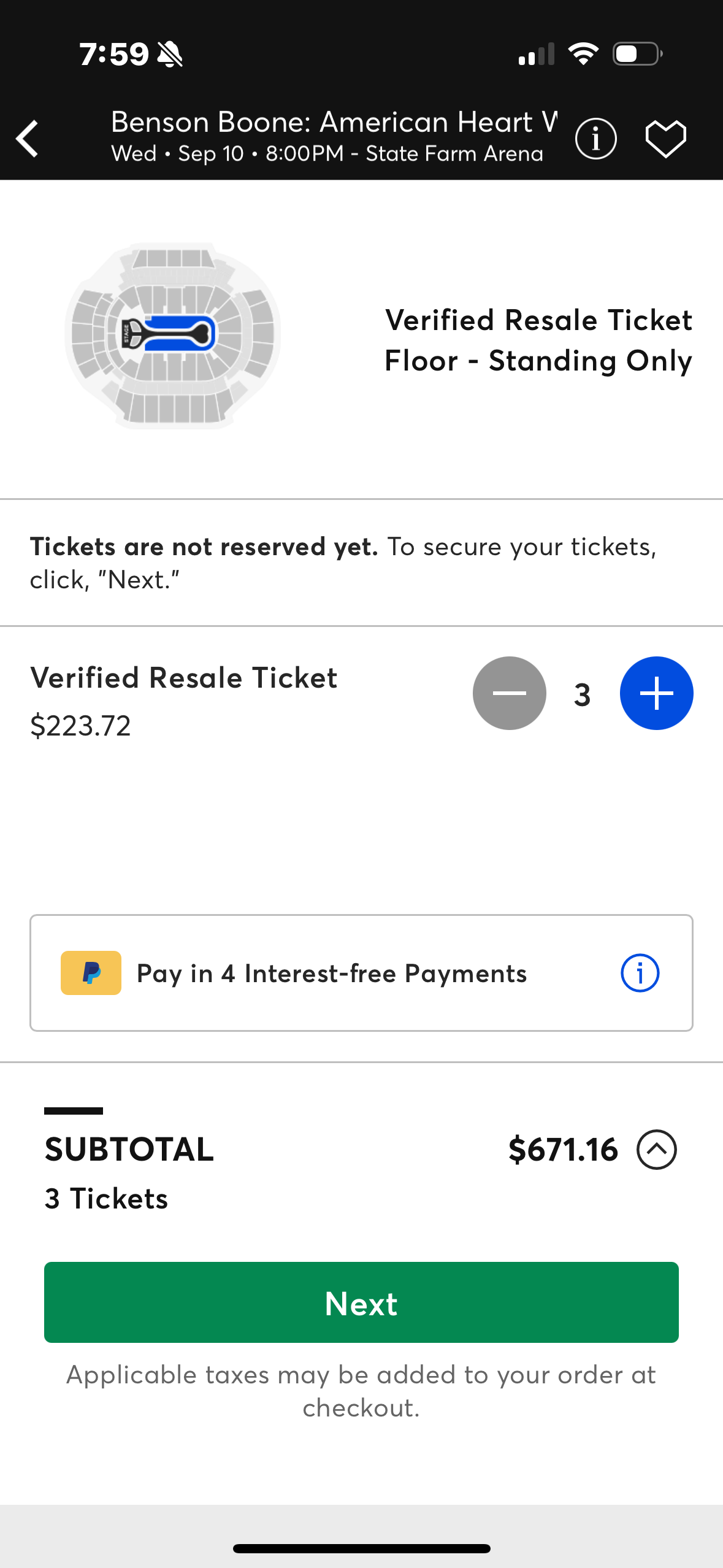Image resolution: width=723 pixels, height=1568 pixels.
Task: Tap the PayPal logo icon
Action: tap(91, 973)
